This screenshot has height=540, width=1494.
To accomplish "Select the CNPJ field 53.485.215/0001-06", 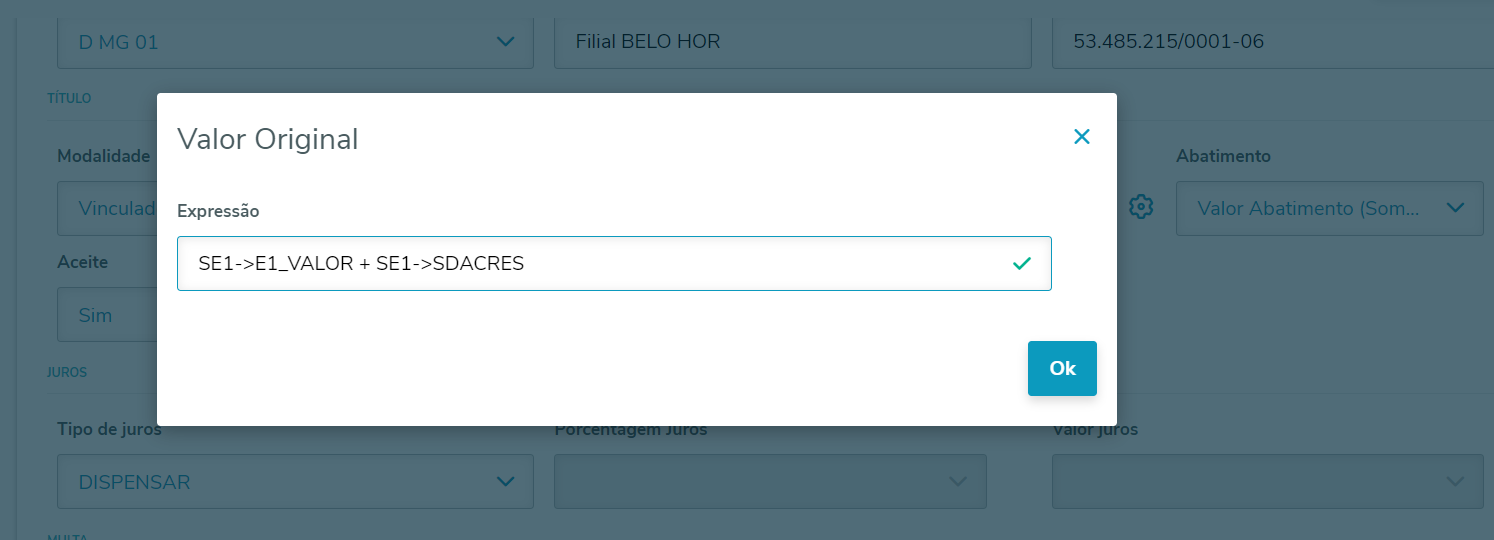I will point(1270,42).
